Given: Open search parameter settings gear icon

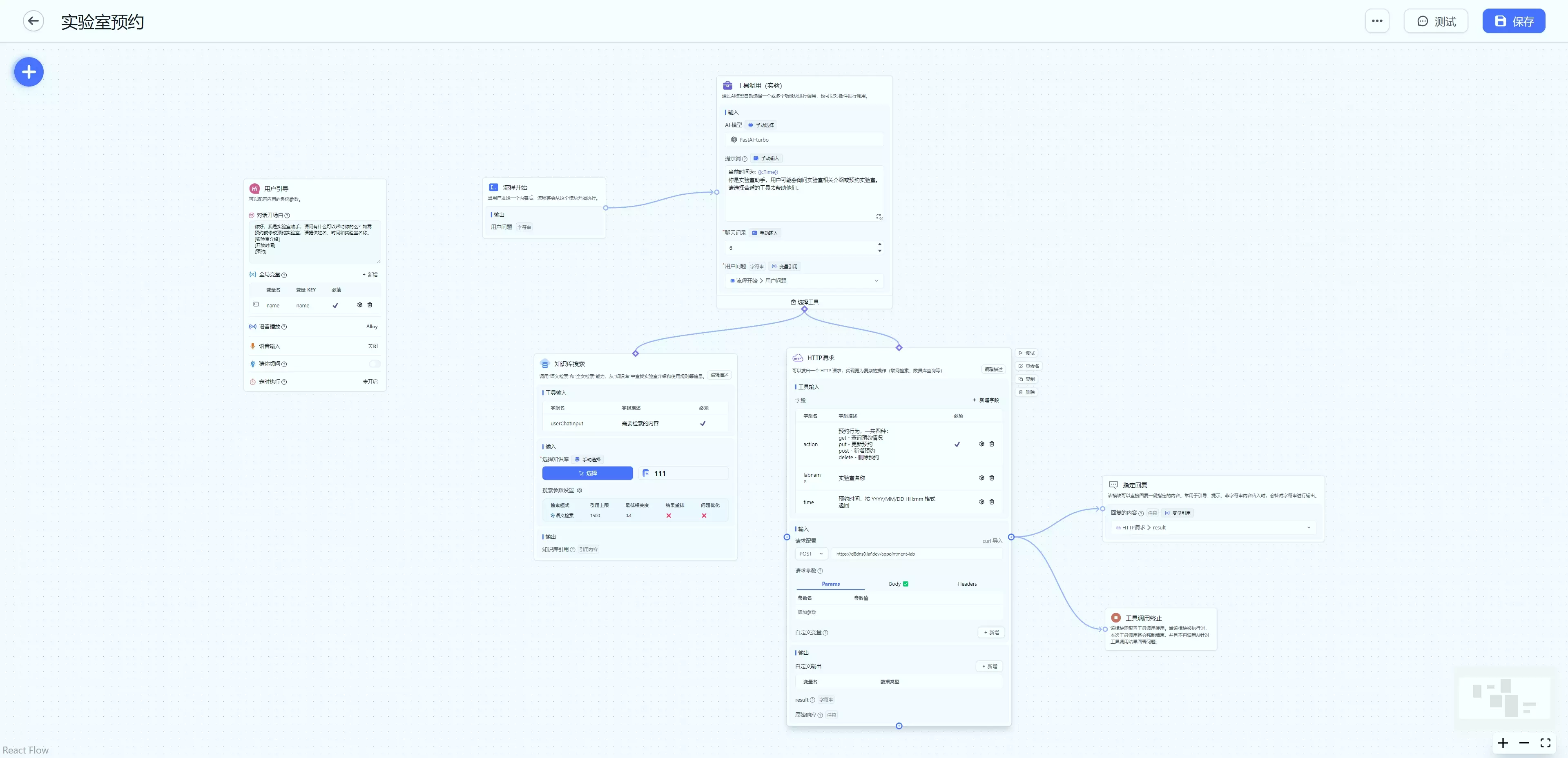Looking at the screenshot, I should tap(580, 490).
